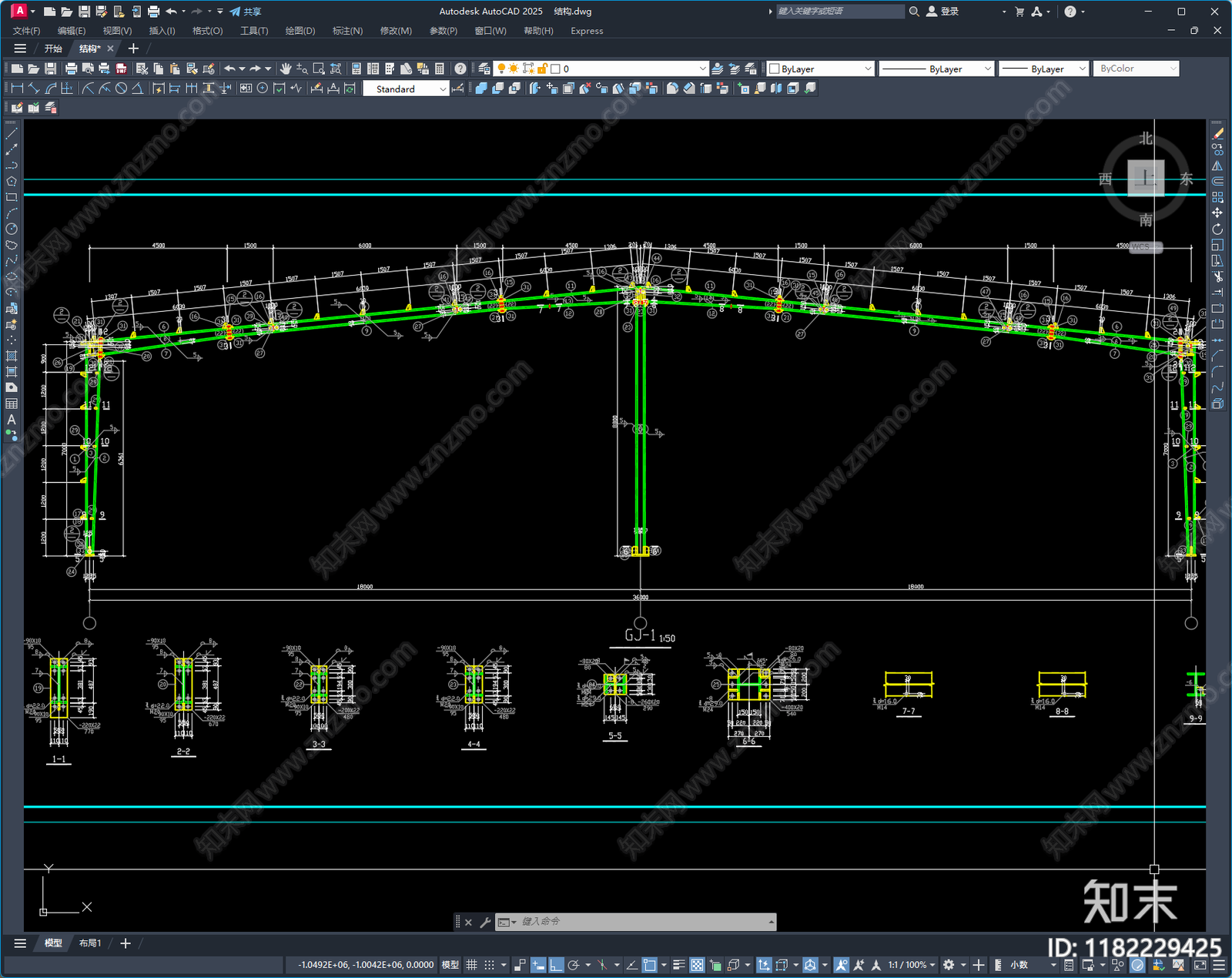Viewport: 1232px width, 978px height.
Task: Click the layer color swatch next to 0
Action: (x=554, y=69)
